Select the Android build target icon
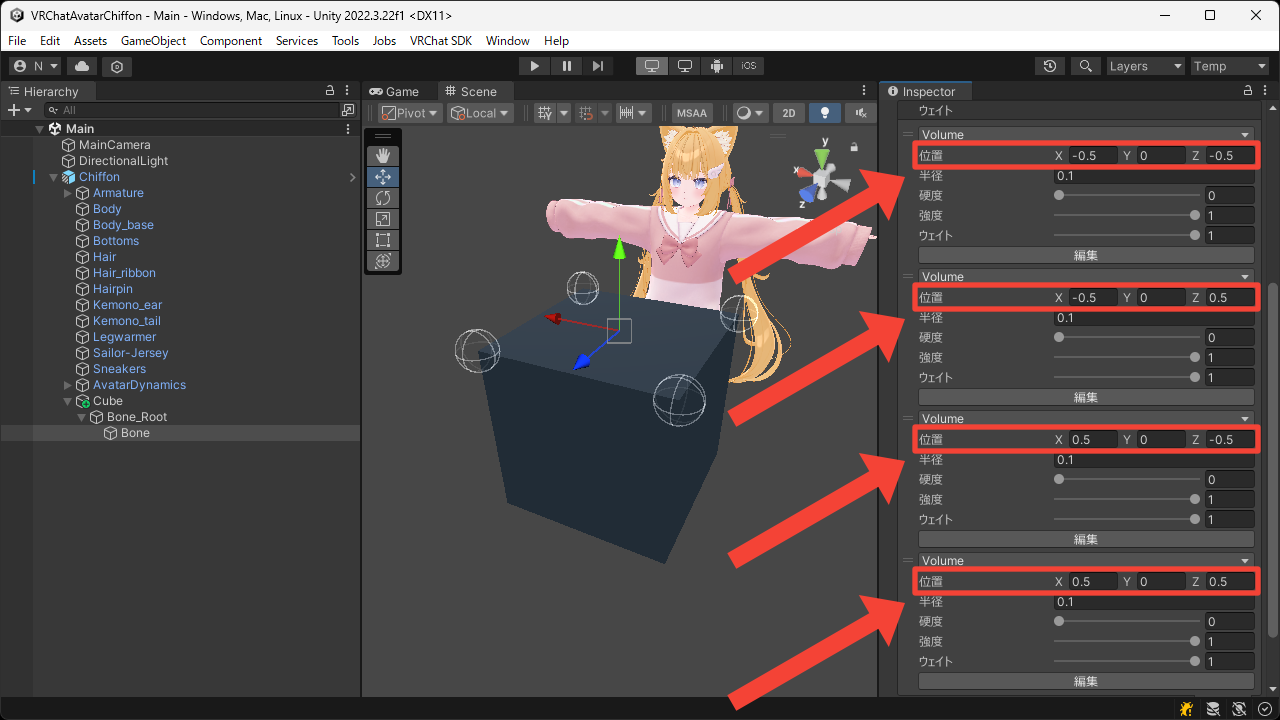Screen dimensions: 1280x720 [x=717, y=66]
